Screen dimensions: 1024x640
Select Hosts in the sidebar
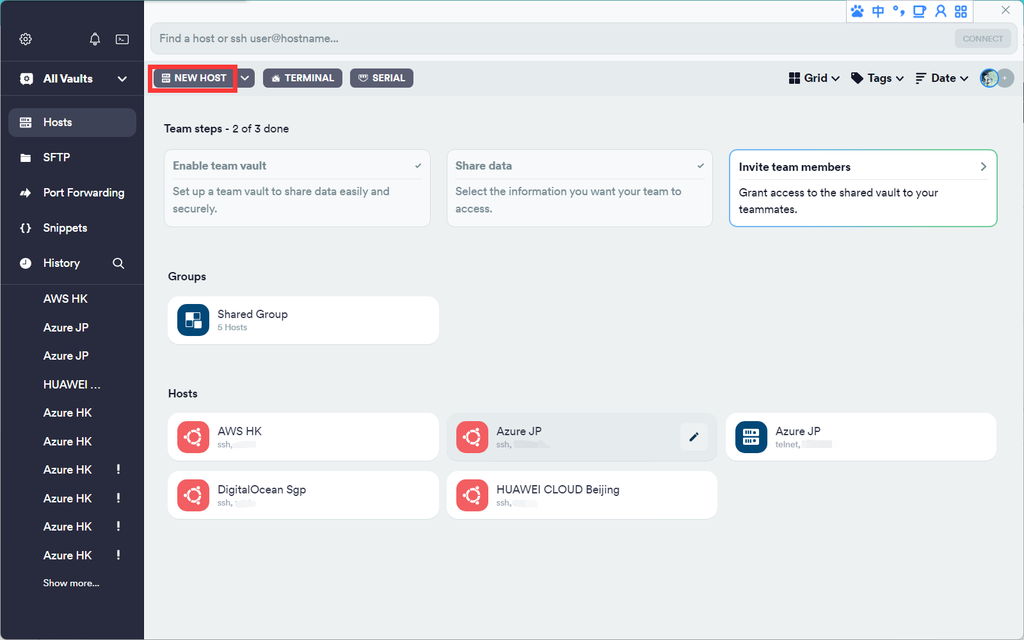pos(72,123)
